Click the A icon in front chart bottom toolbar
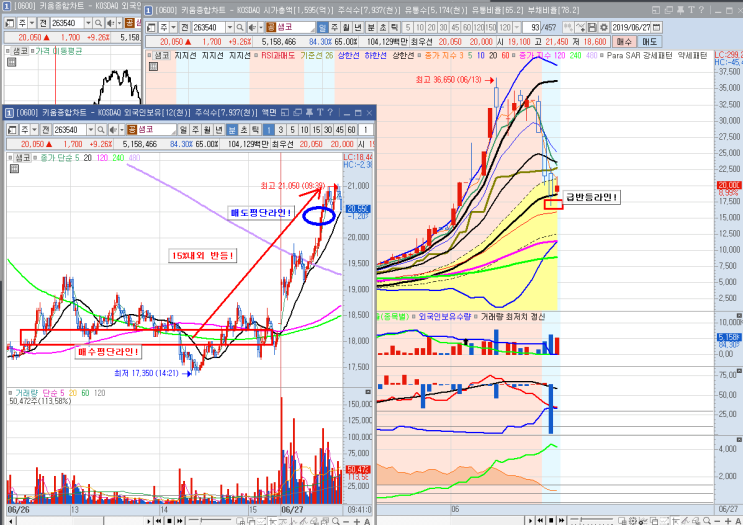 [x=367, y=521]
